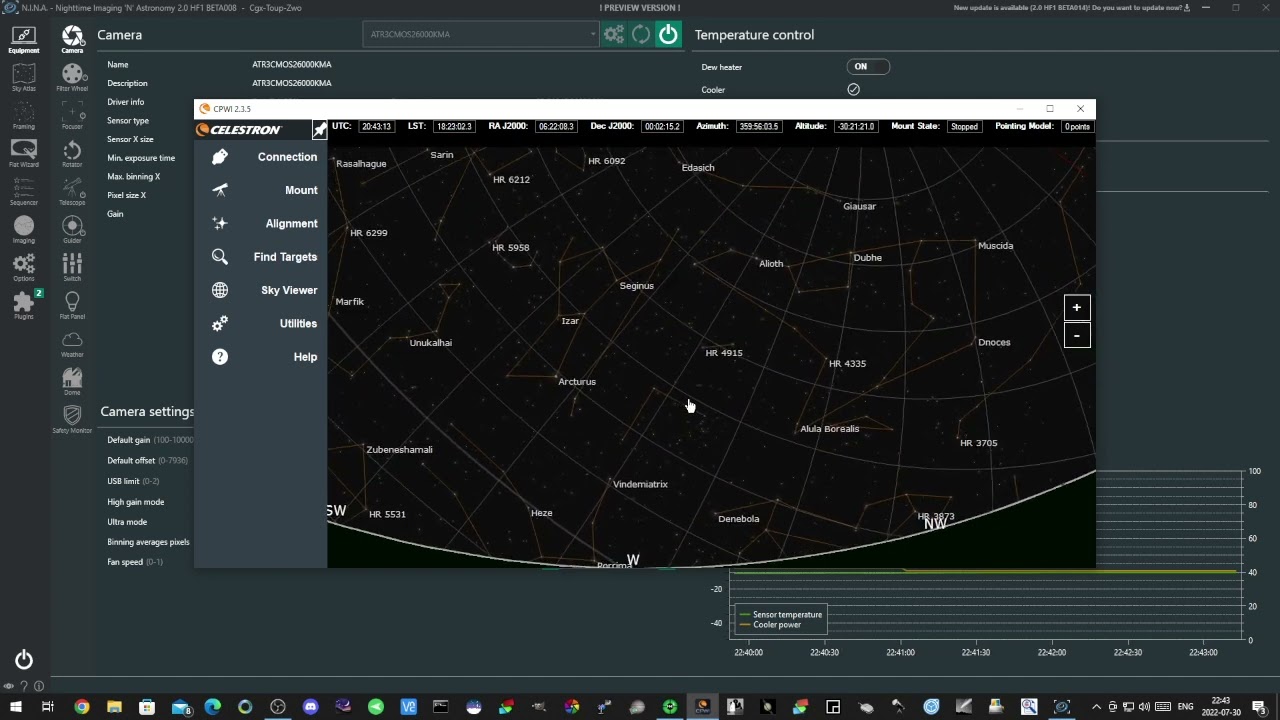Open the notification center in system tray

(1259, 707)
